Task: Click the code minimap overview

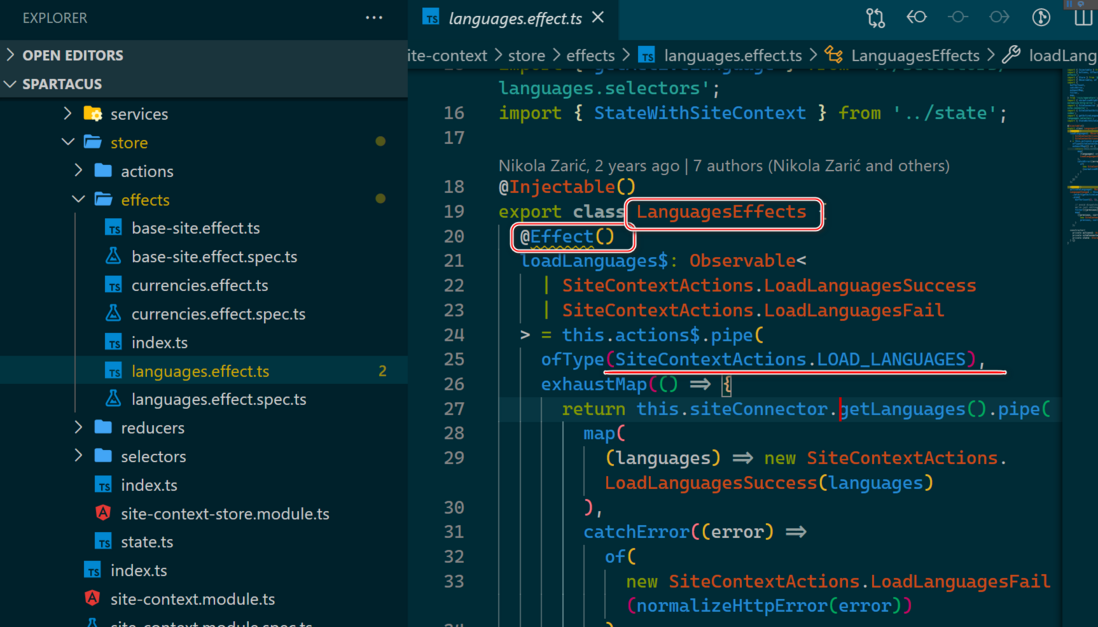Action: coord(1082,154)
